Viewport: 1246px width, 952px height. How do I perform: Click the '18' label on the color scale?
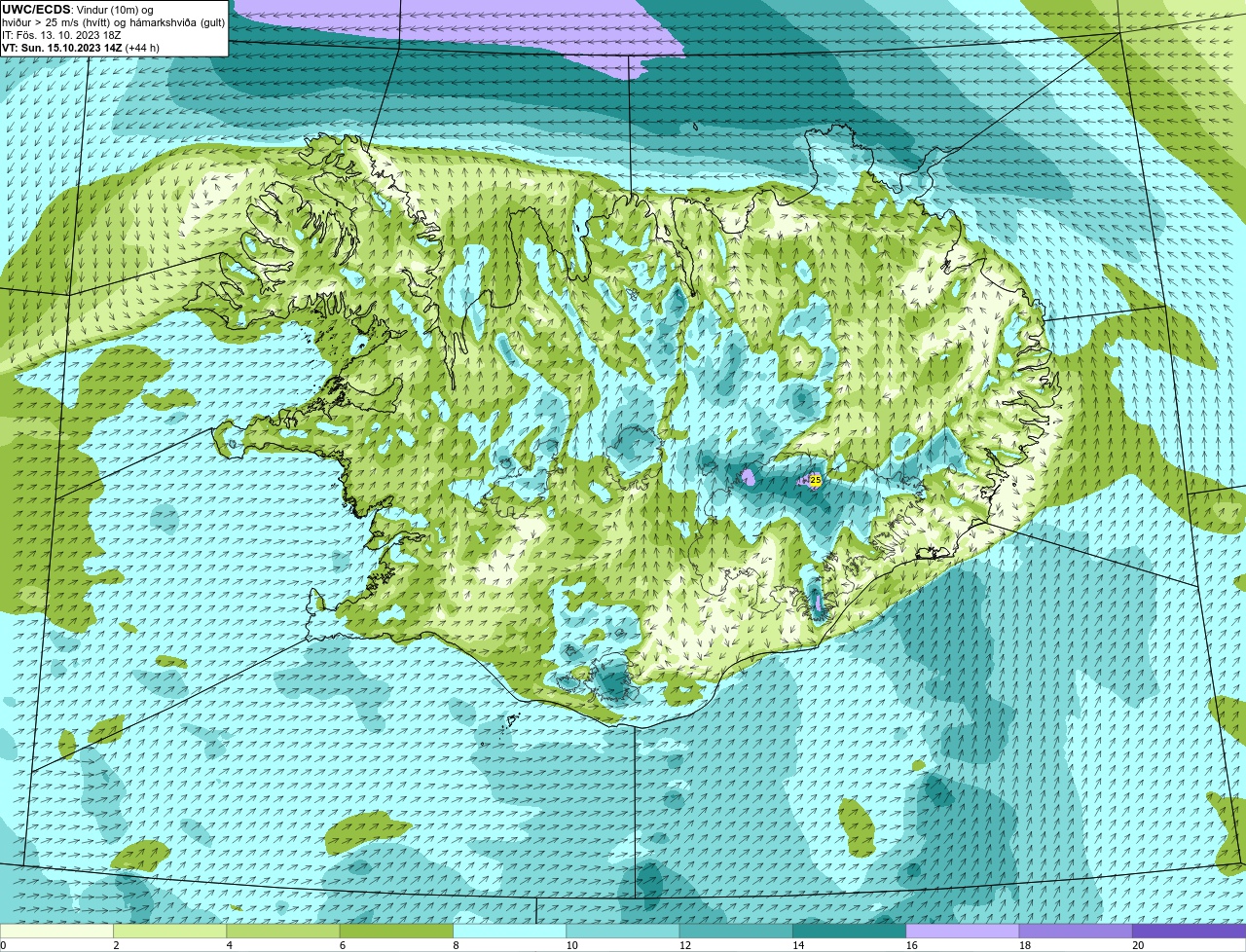[1025, 945]
